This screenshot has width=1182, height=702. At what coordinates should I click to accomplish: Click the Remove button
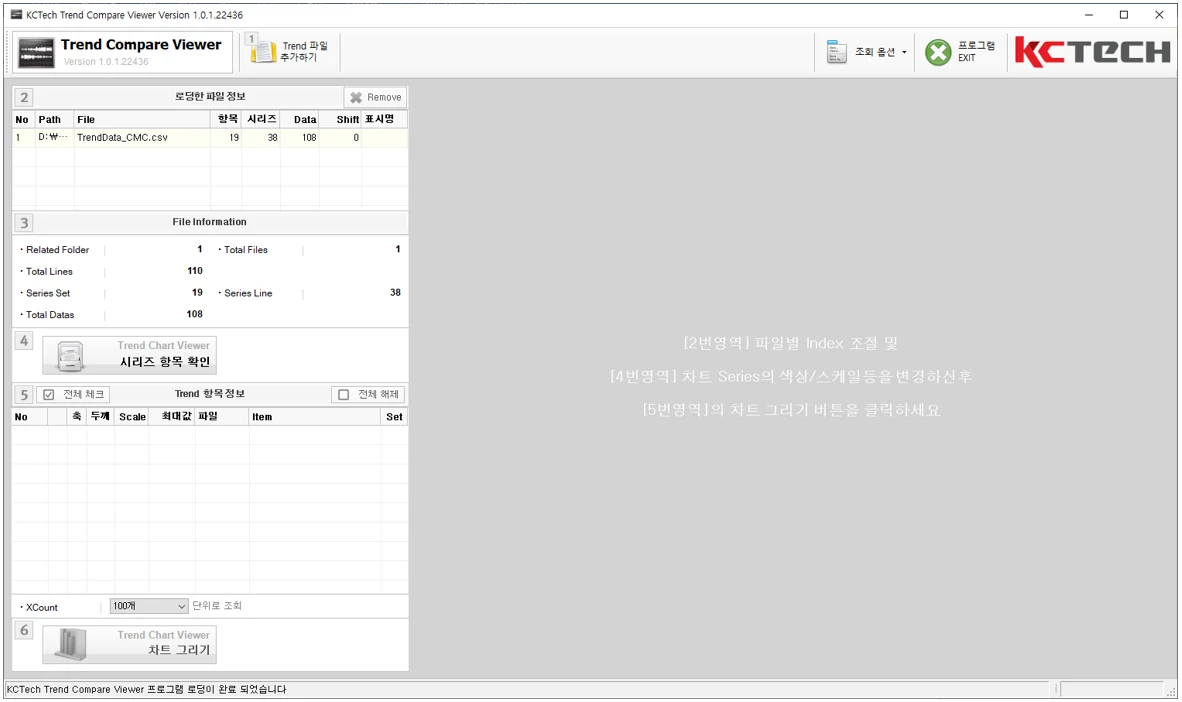375,97
